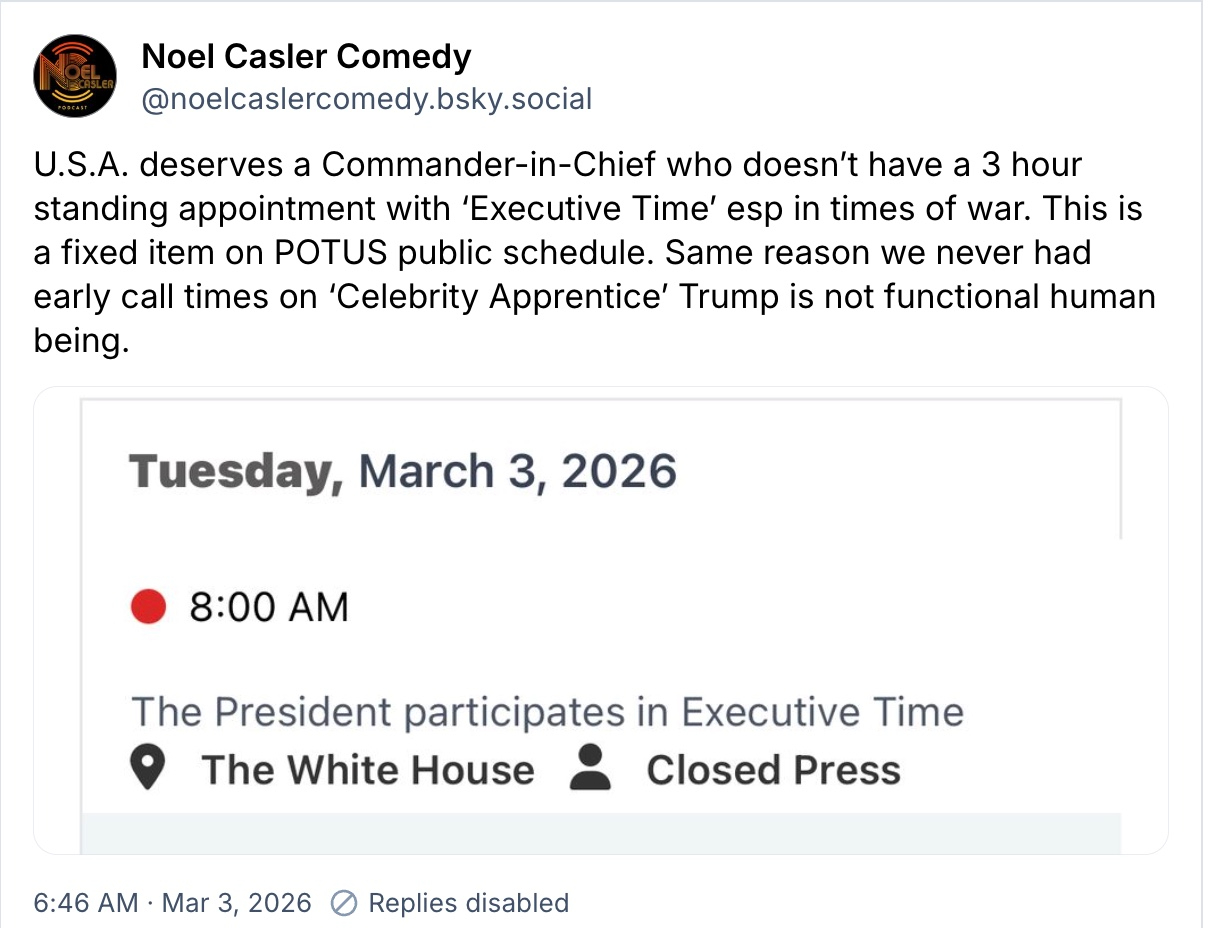Click the word "being." ending the post
The image size is (1214, 928).
[82, 342]
